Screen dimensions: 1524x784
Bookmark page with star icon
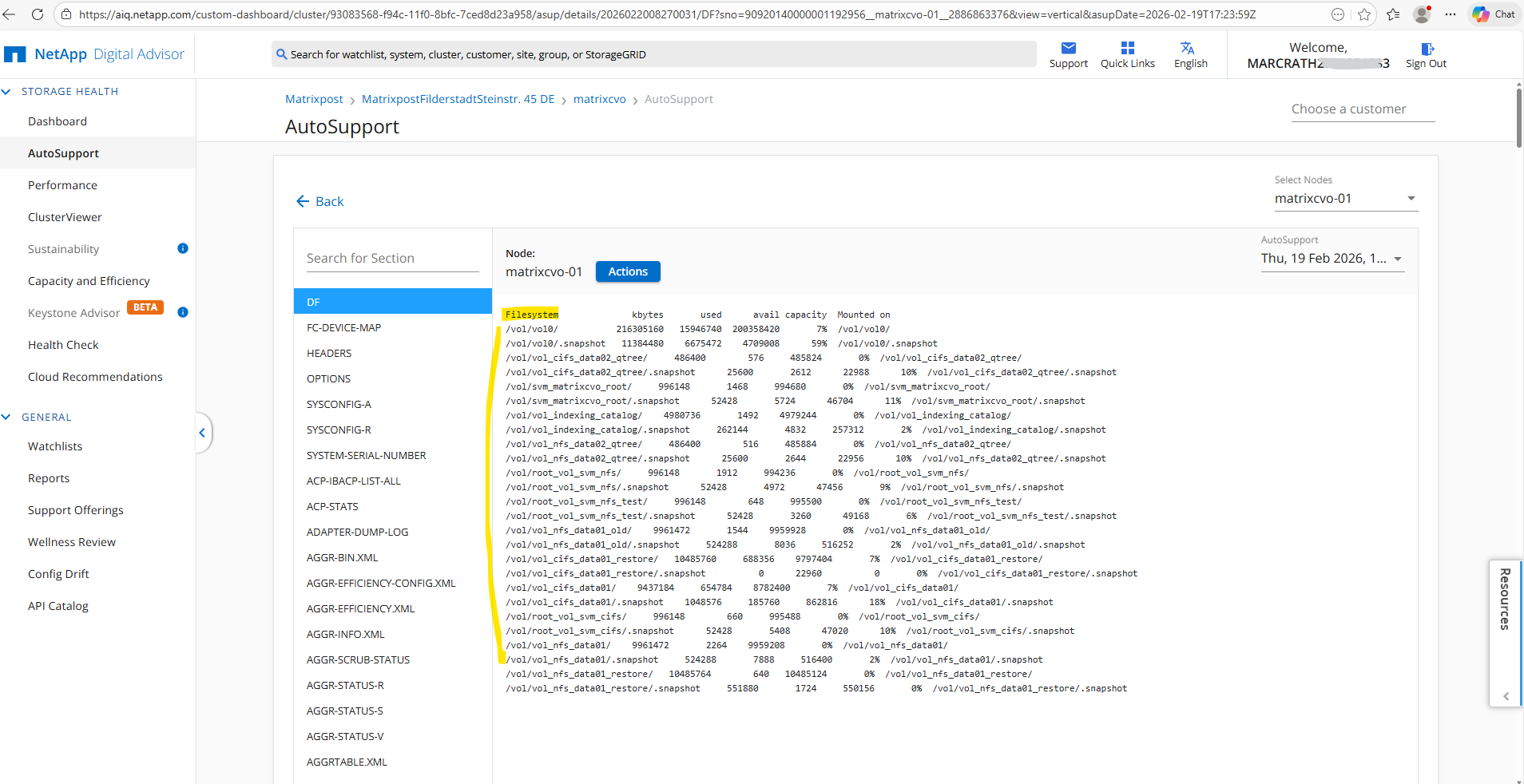click(1364, 14)
